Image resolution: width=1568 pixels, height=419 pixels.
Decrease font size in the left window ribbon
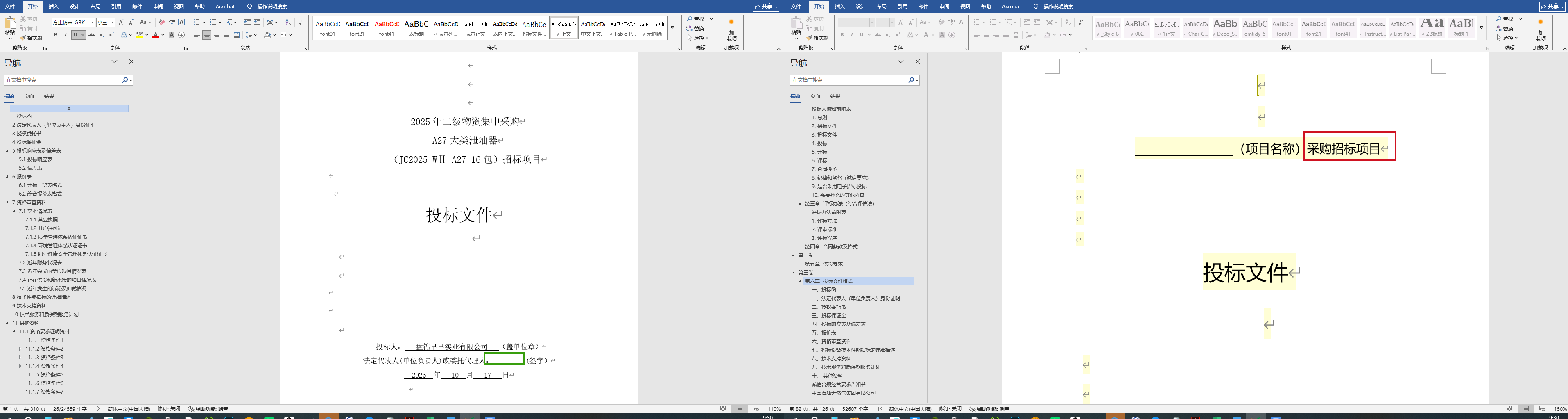[131, 23]
